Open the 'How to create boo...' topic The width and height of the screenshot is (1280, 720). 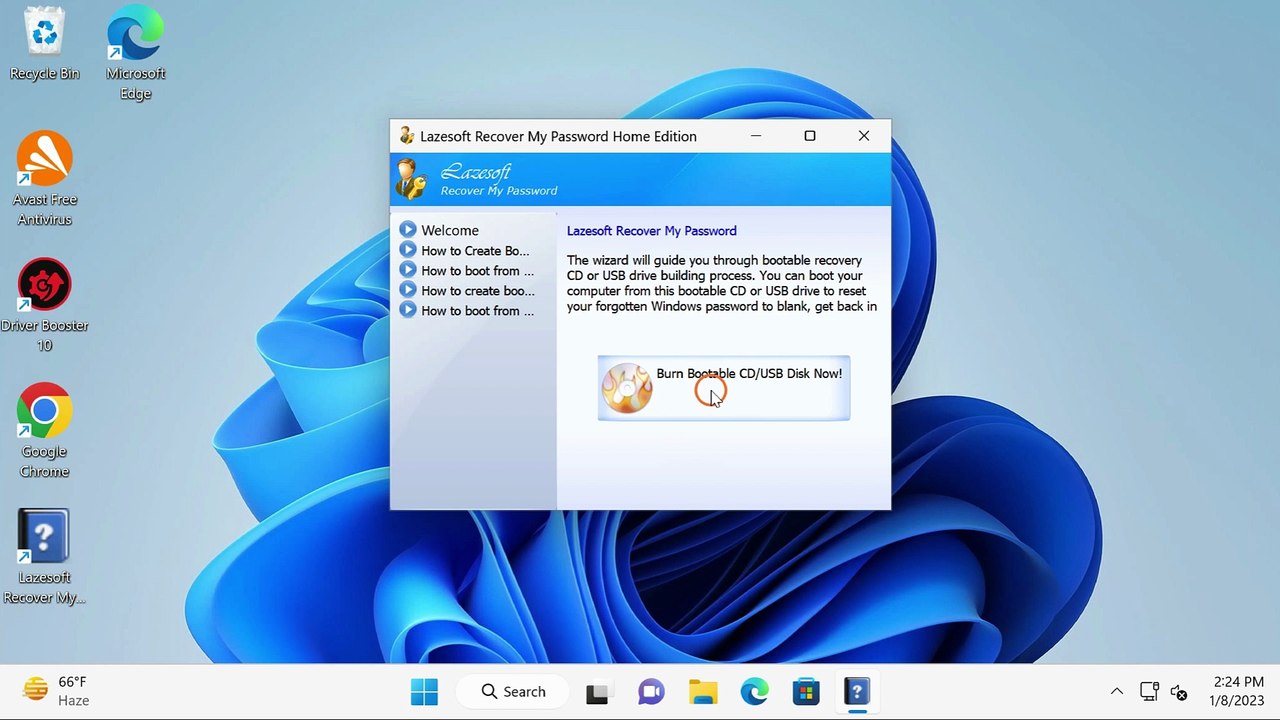coord(467,290)
